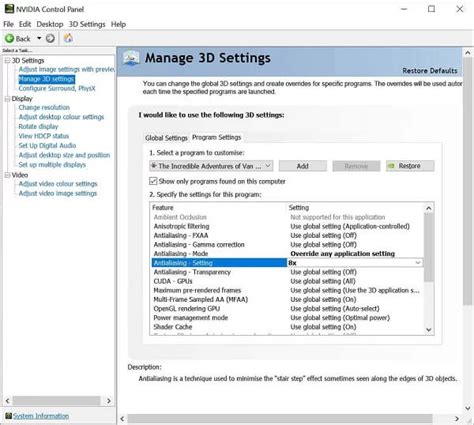The width and height of the screenshot is (474, 425).
Task: Select Multi-Frame Sampled AA (MFAA) row
Action: 287,299
